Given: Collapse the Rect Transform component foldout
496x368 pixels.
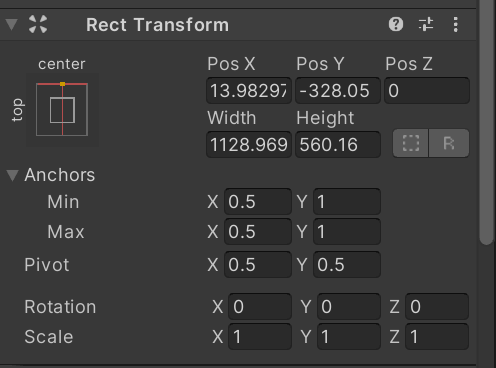Looking at the screenshot, I should click(12, 24).
